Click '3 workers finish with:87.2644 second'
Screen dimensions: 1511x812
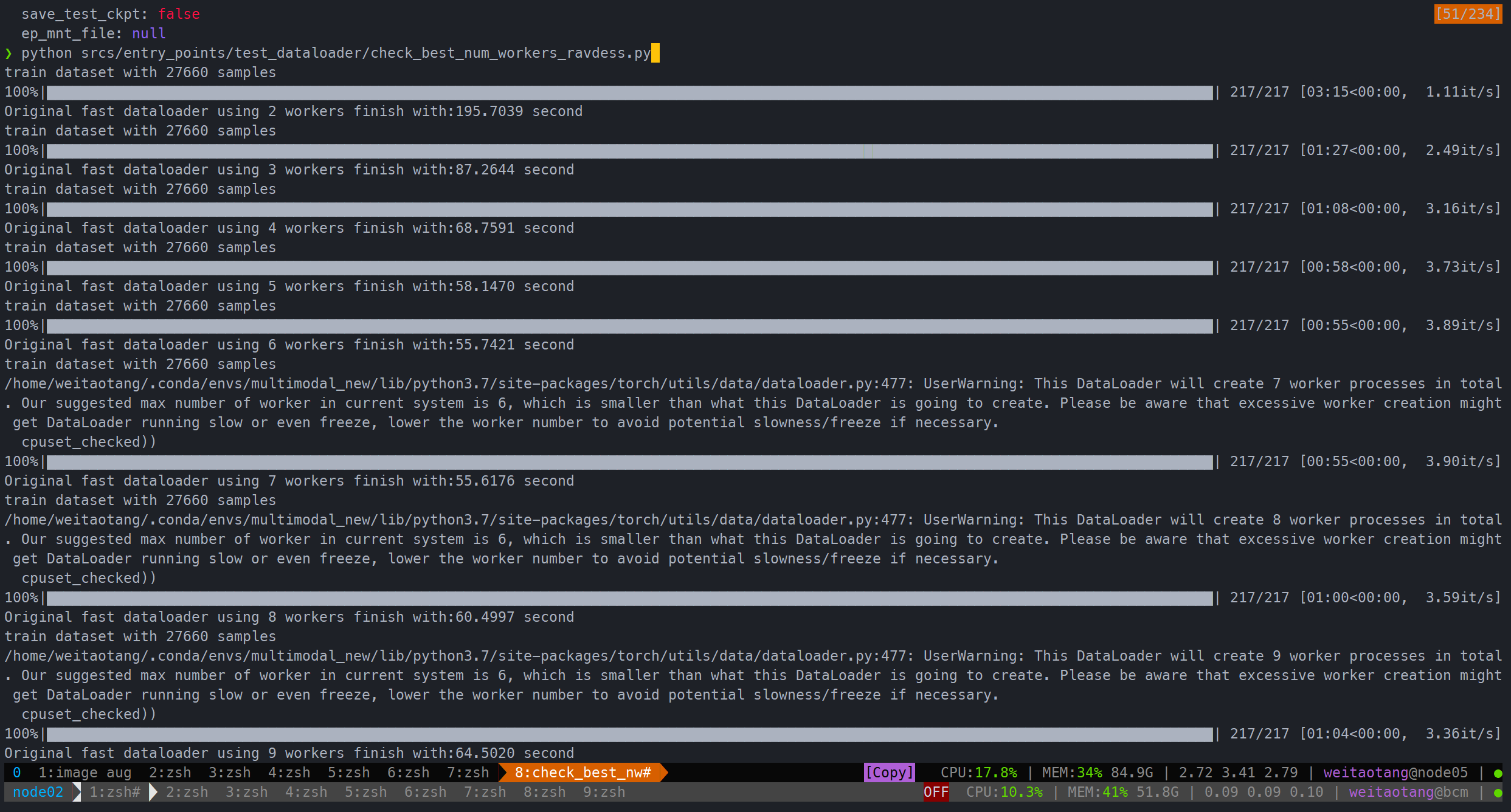tap(421, 170)
